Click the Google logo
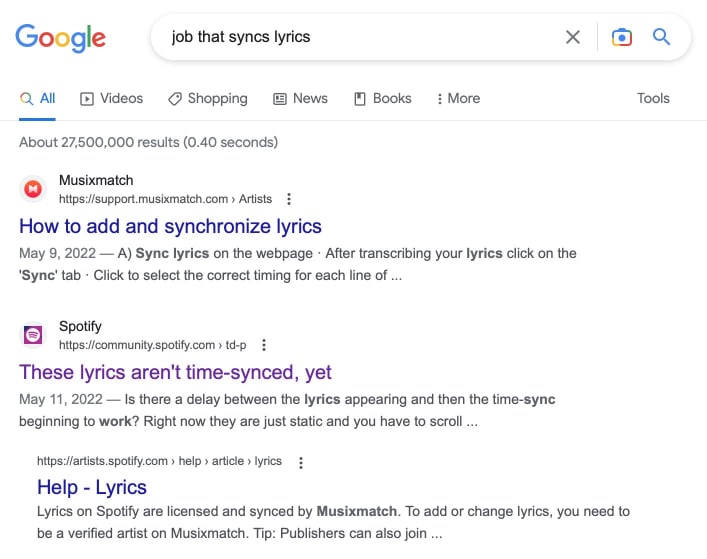707x559 pixels. pyautogui.click(x=61, y=38)
